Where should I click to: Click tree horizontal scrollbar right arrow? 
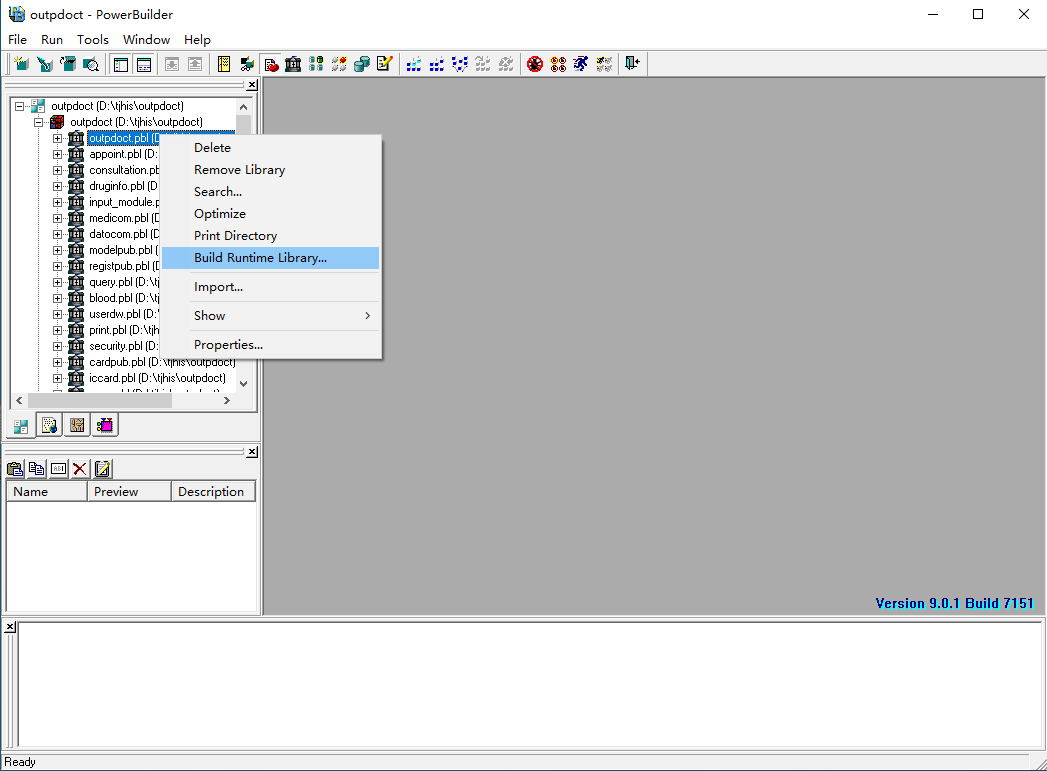(x=226, y=401)
